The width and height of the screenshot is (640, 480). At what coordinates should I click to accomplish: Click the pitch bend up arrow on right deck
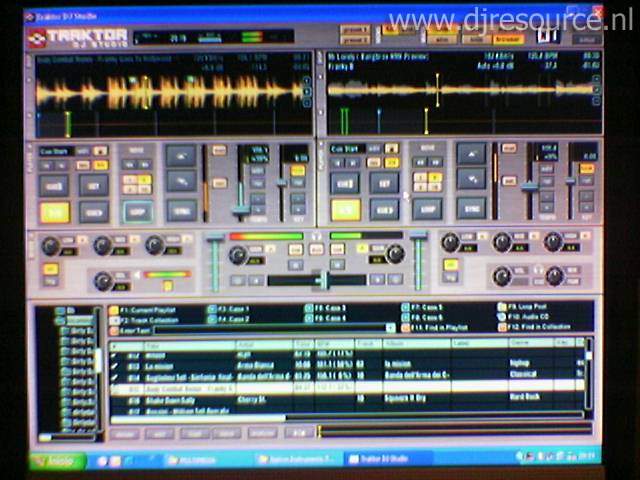click(471, 154)
